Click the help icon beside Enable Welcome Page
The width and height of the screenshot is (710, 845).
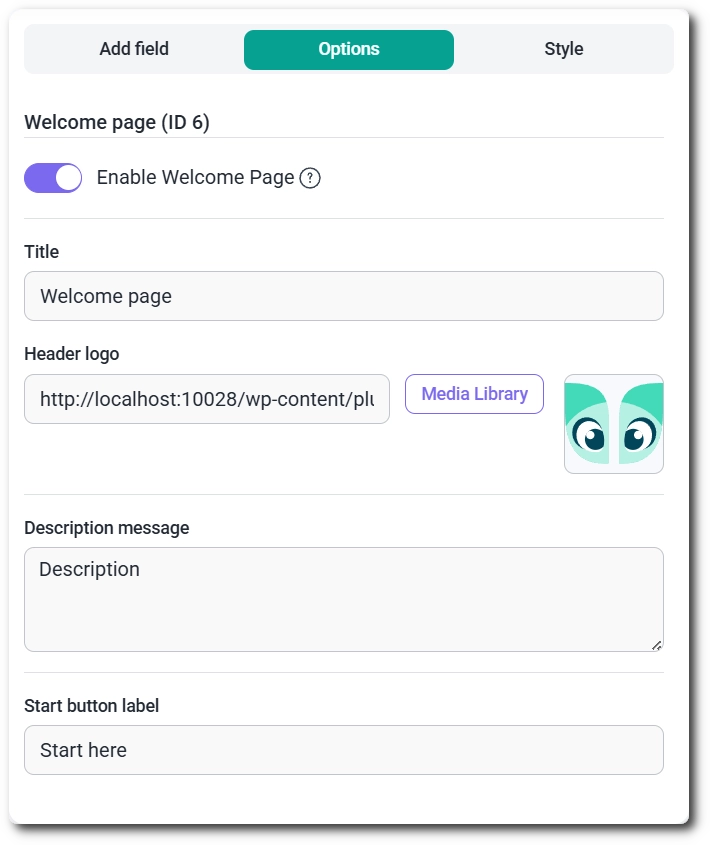click(310, 178)
